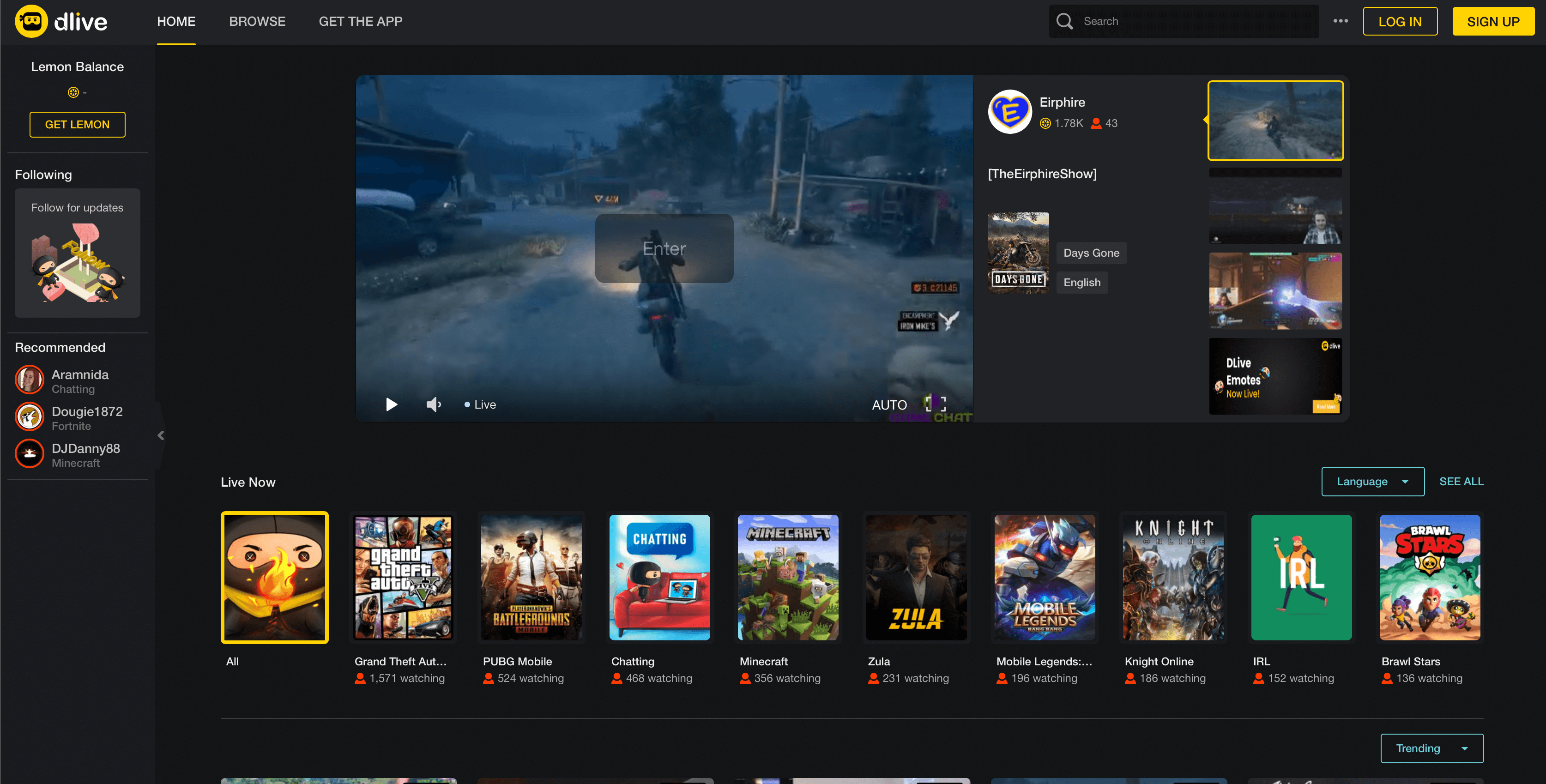Click the 196 watching viewer icon
The height and width of the screenshot is (784, 1546).
coord(1002,678)
